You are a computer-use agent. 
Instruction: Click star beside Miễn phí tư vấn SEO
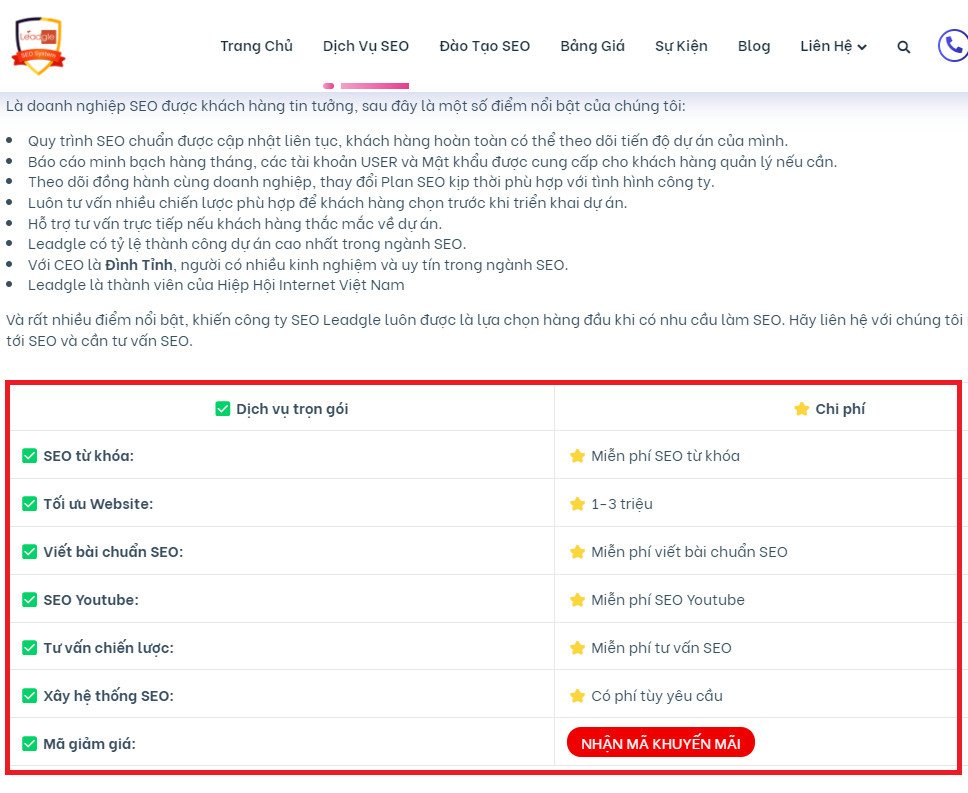[x=577, y=648]
